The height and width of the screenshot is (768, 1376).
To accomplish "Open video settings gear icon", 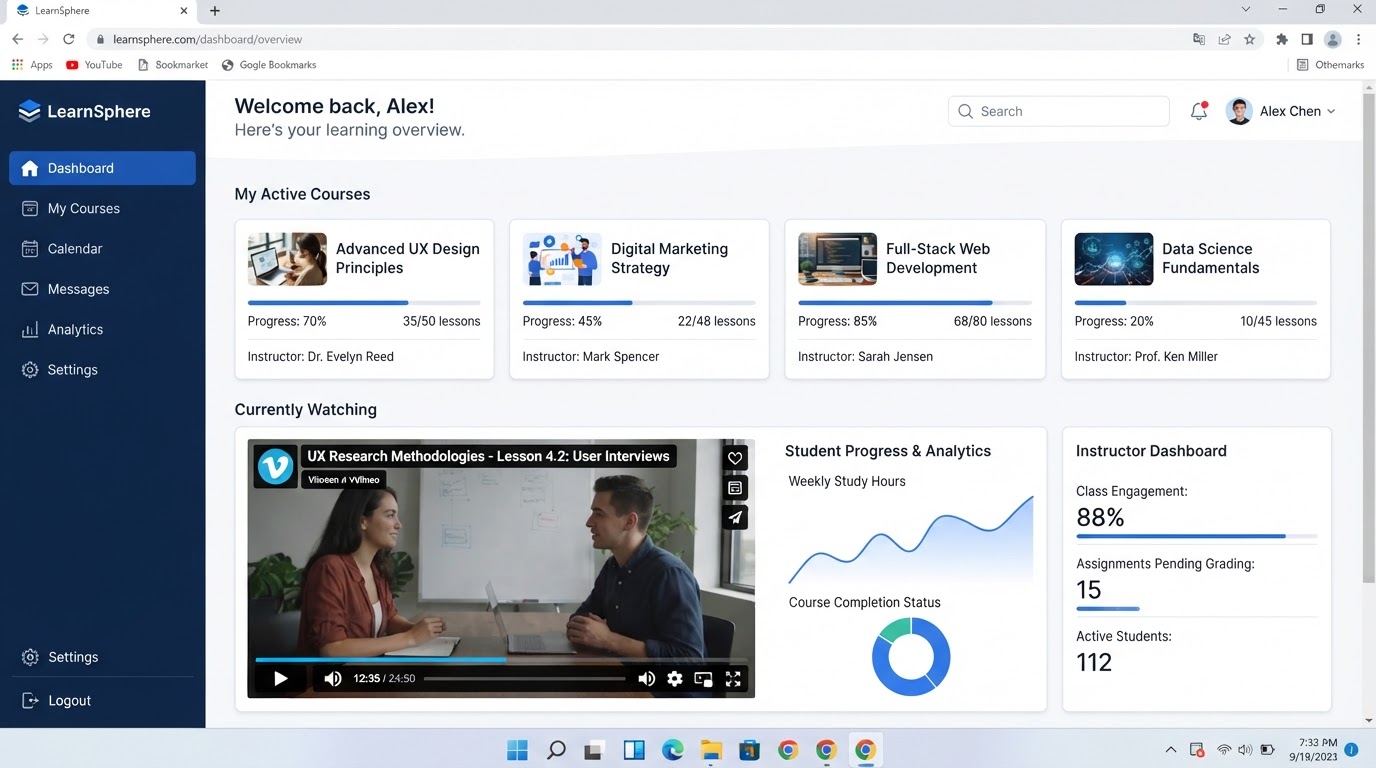I will click(x=675, y=679).
